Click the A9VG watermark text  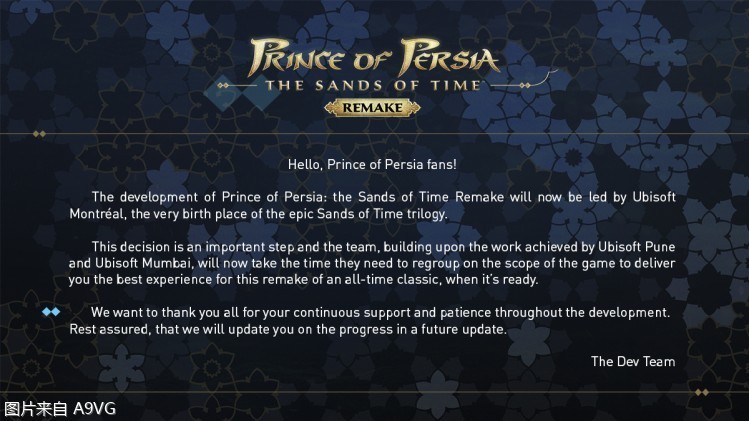58,408
